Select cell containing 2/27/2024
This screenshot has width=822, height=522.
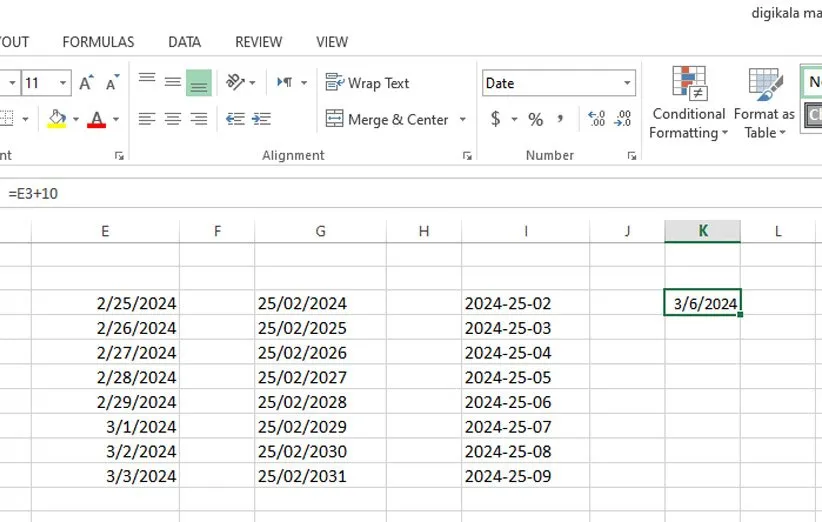click(105, 353)
